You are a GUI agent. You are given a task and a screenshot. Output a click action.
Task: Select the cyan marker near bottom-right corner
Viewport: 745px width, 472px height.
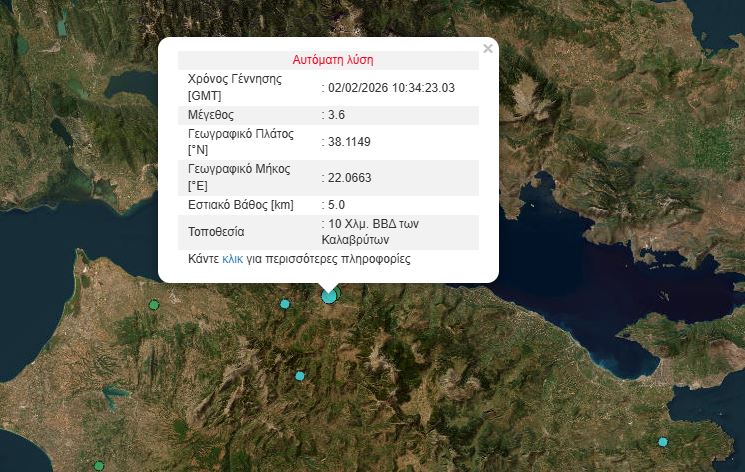tap(662, 441)
